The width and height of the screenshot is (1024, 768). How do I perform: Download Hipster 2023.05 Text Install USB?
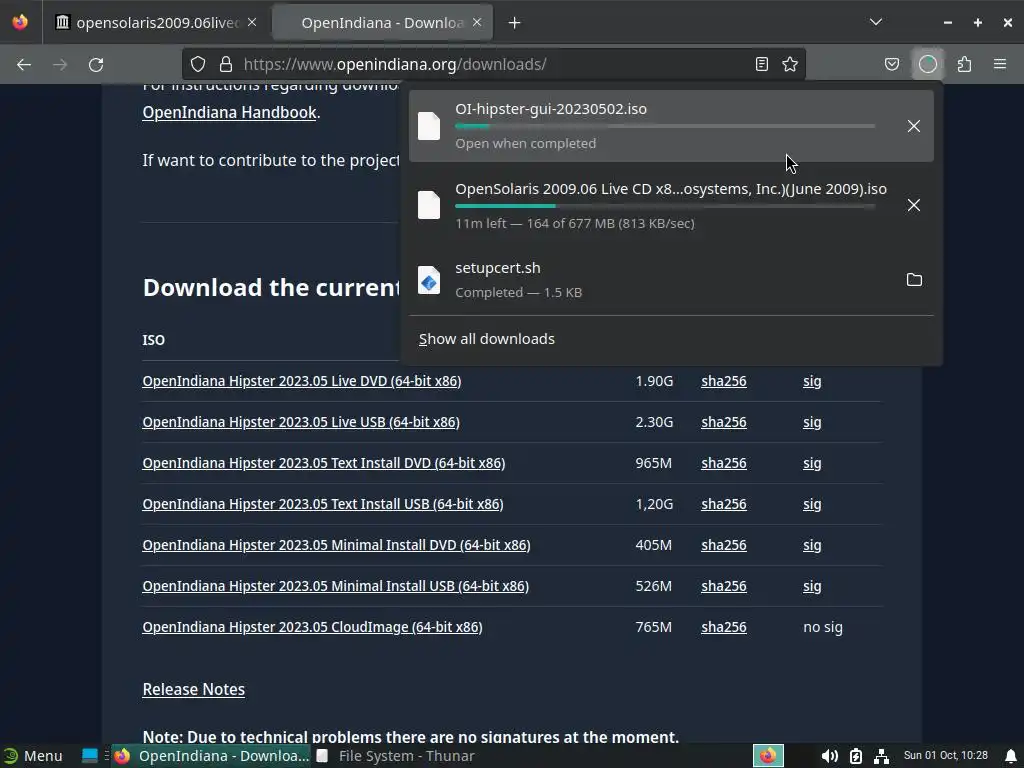(323, 504)
